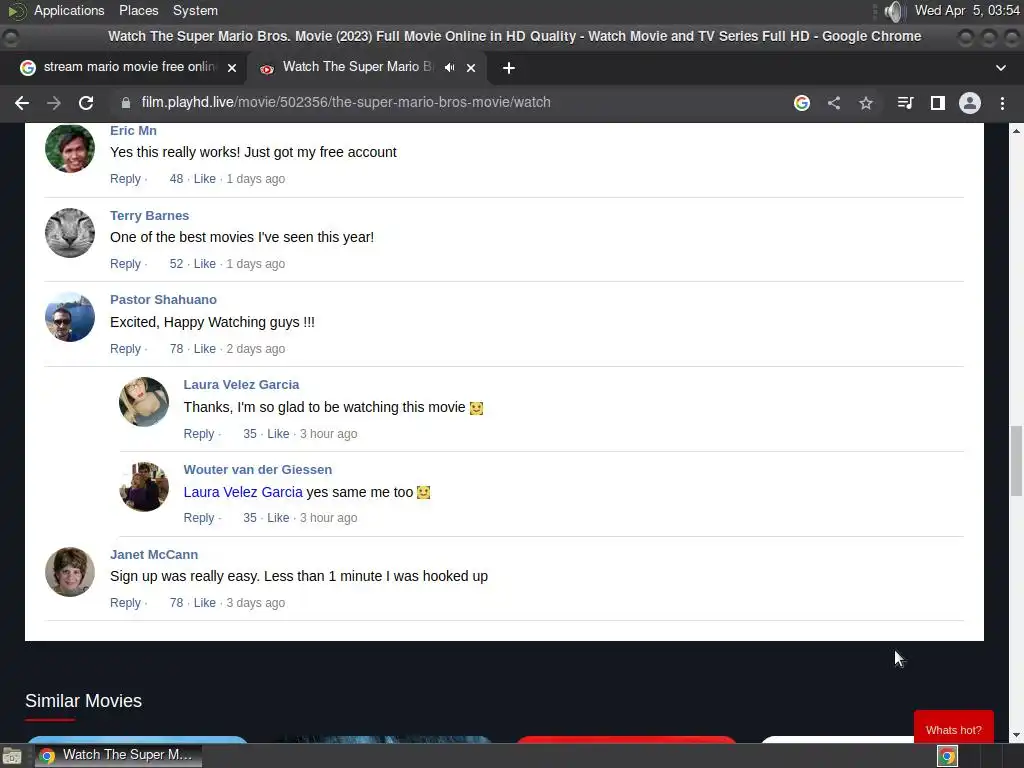Click Janet McCann's avatar
This screenshot has height=768, width=1024.
[70, 571]
